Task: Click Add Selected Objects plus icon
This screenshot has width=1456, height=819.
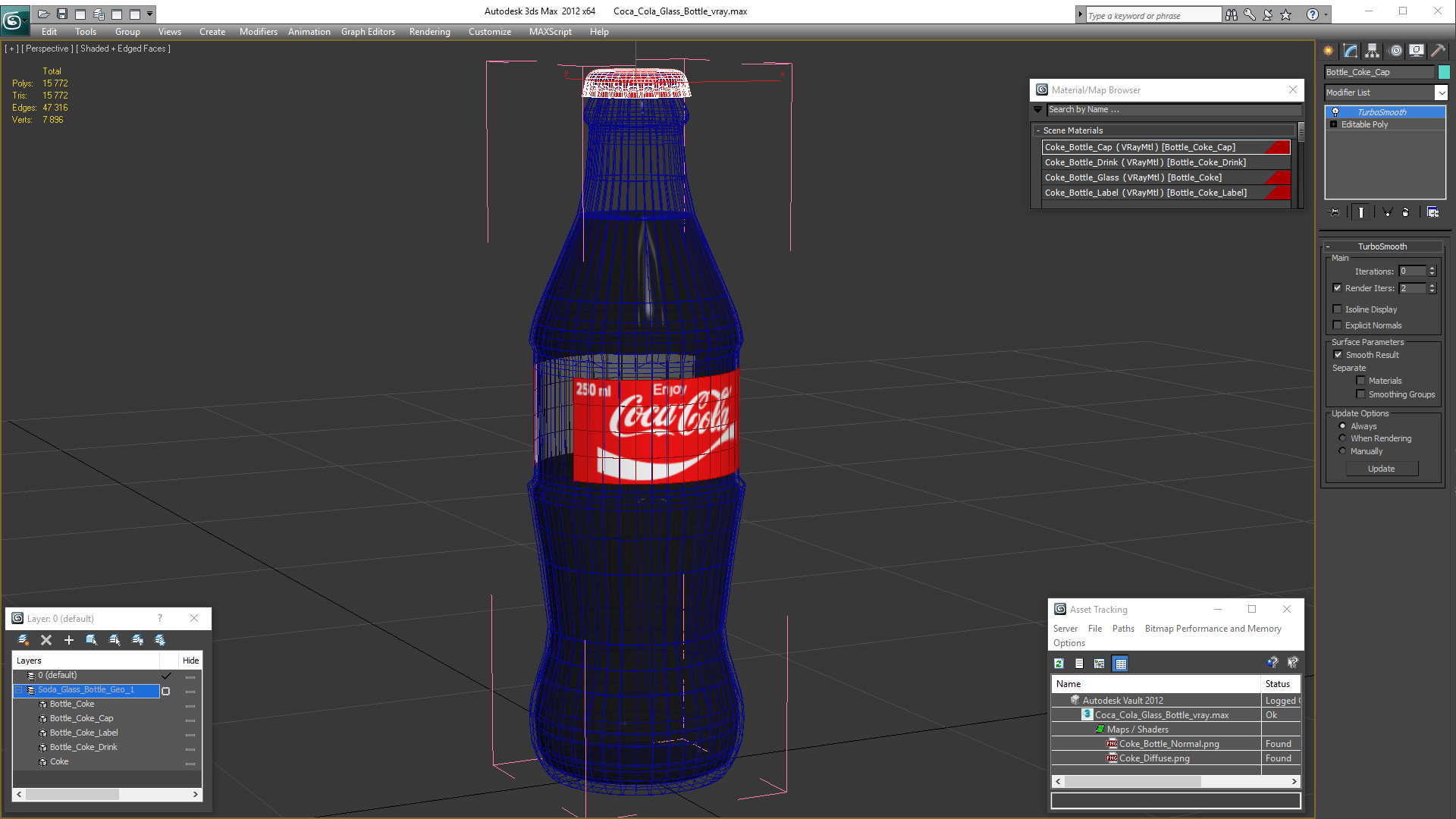Action: tap(69, 640)
